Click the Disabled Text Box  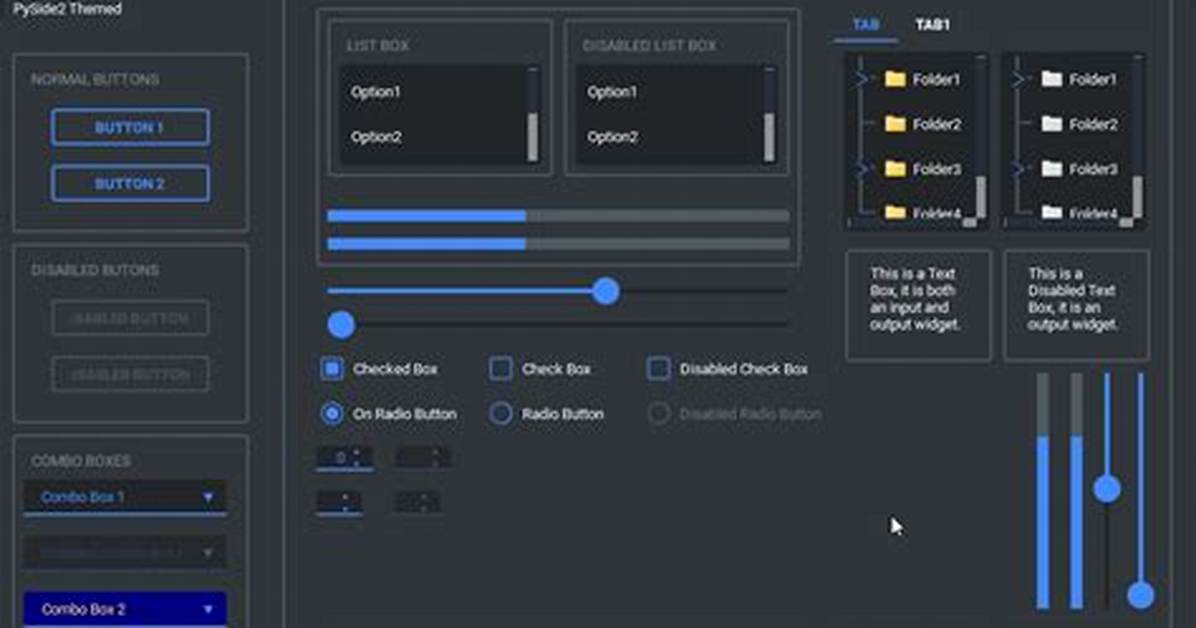[1076, 305]
